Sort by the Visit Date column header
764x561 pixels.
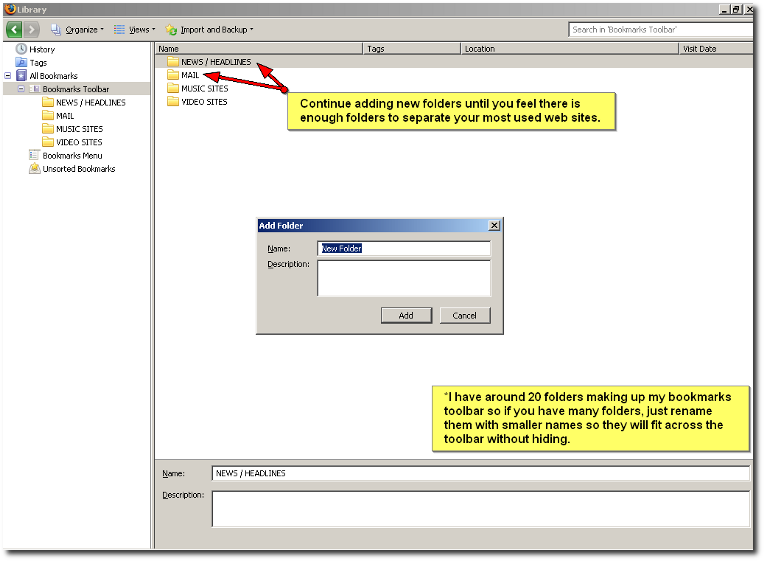tap(716, 49)
